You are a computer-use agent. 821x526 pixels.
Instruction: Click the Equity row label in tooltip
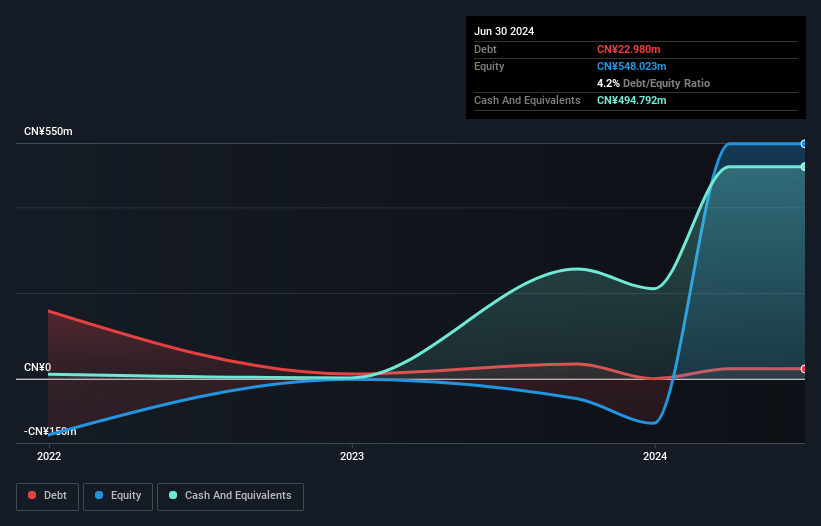(489, 66)
